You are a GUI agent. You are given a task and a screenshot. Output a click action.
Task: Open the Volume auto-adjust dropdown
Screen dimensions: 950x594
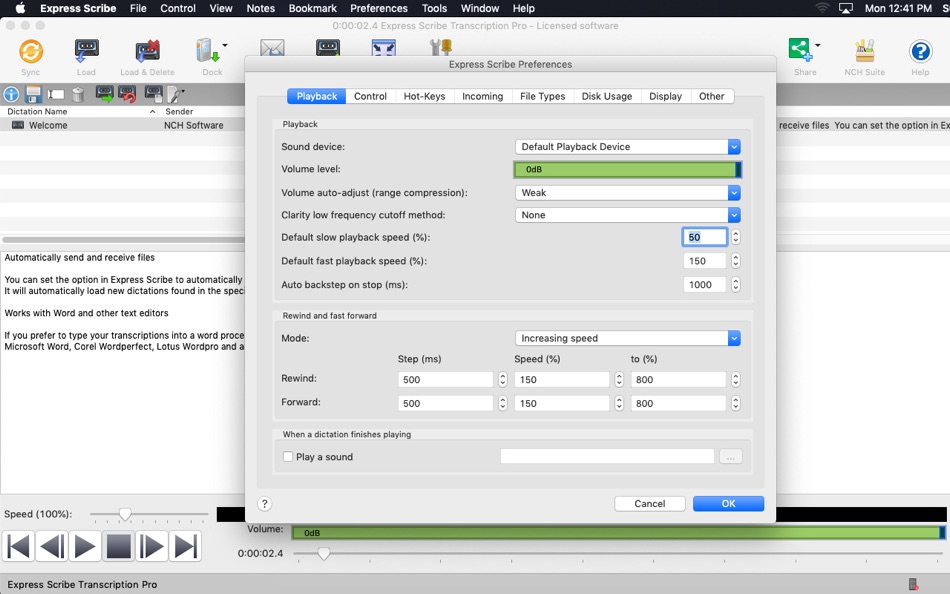click(x=626, y=192)
